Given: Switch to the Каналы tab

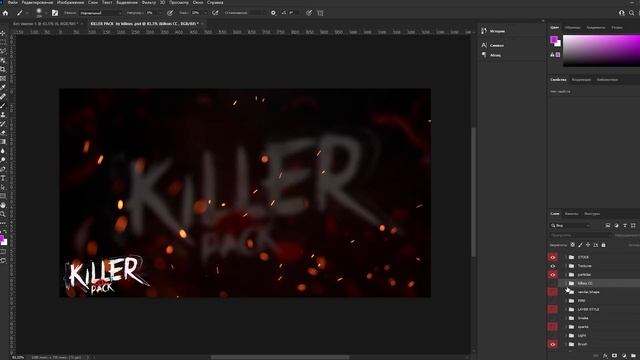Looking at the screenshot, I should (571, 214).
